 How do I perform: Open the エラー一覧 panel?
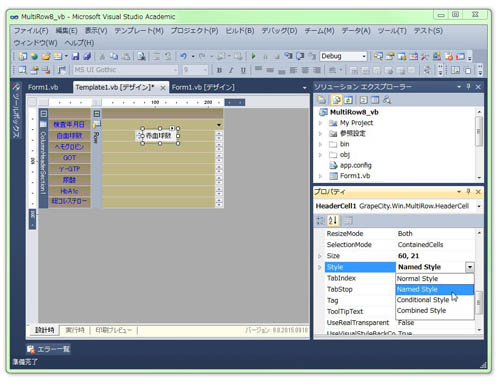(49, 349)
